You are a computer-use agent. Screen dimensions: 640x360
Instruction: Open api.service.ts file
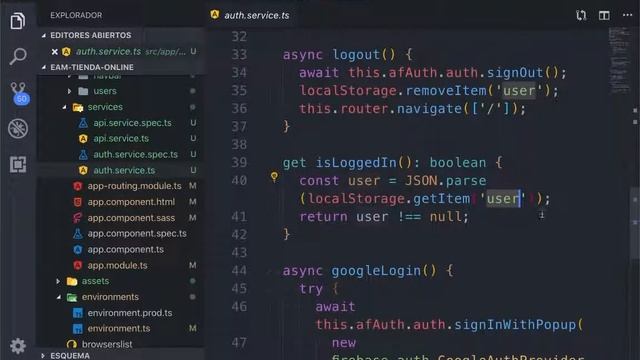pyautogui.click(x=120, y=139)
